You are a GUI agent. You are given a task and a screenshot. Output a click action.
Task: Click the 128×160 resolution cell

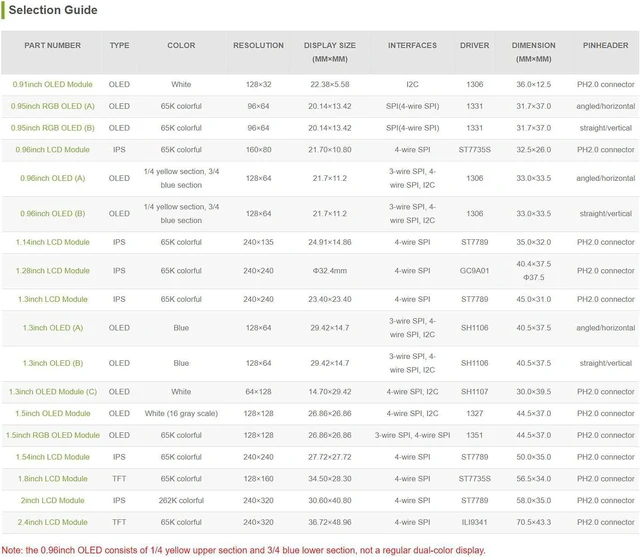tap(258, 479)
